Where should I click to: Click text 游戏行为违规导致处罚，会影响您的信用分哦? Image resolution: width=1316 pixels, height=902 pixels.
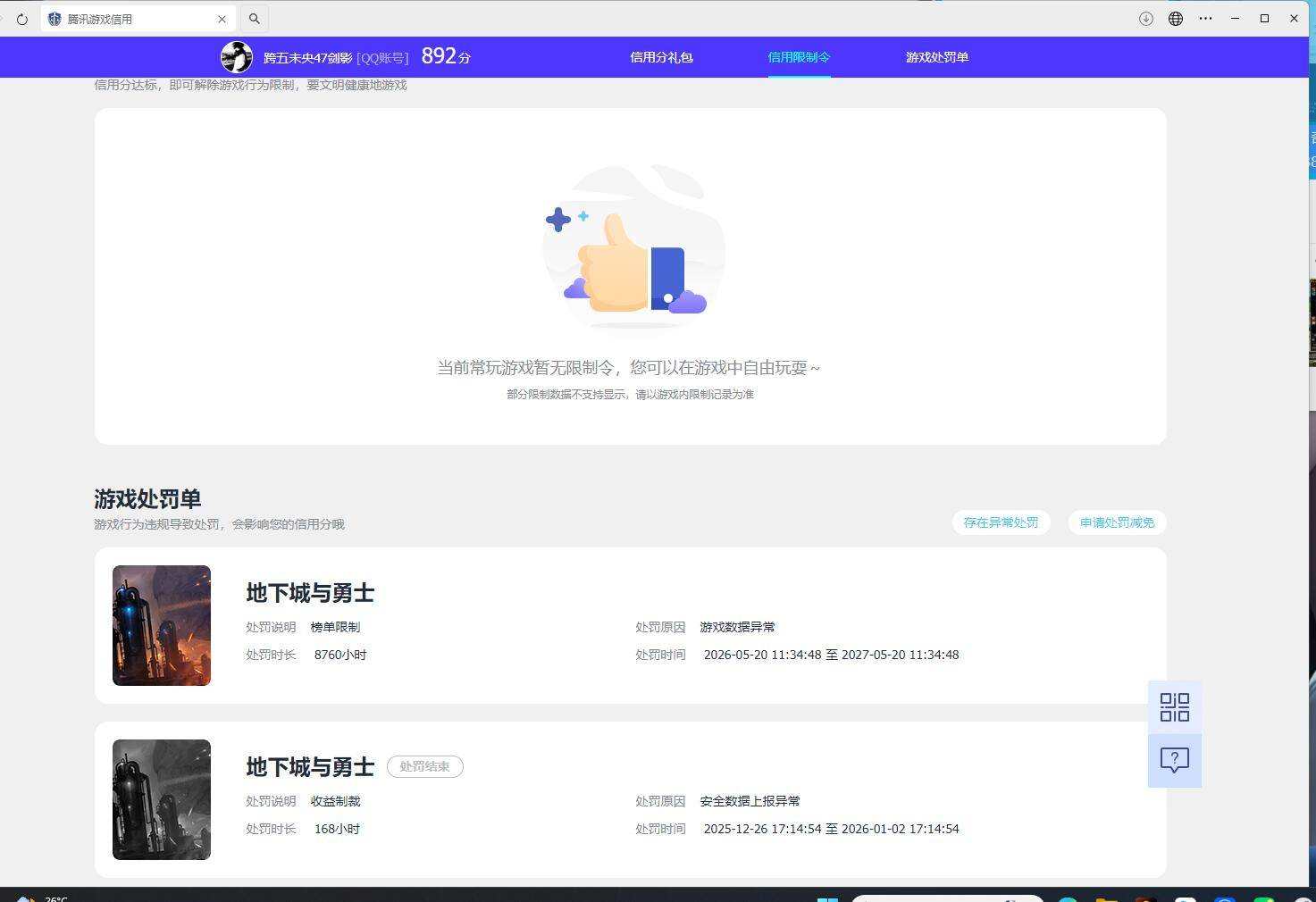[x=219, y=524]
